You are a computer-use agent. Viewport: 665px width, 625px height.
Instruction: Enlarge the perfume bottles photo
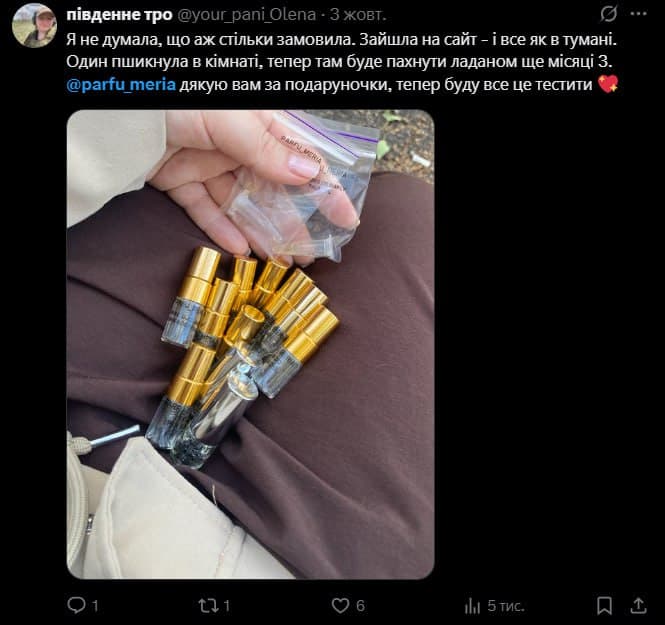click(250, 344)
